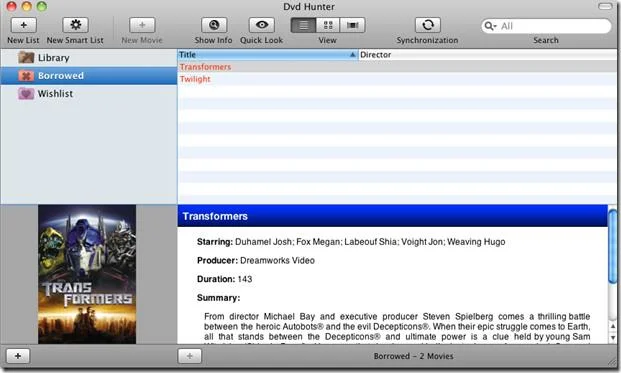621x373 pixels.
Task: Open the Wishlist list
Action: (x=89, y=94)
